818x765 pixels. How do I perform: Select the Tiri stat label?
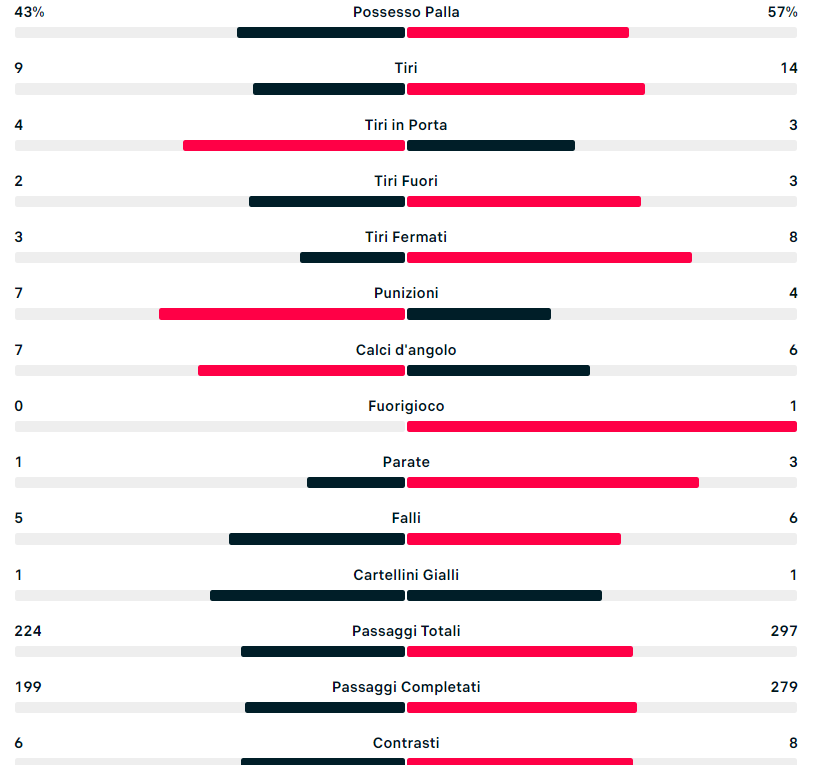click(x=406, y=68)
